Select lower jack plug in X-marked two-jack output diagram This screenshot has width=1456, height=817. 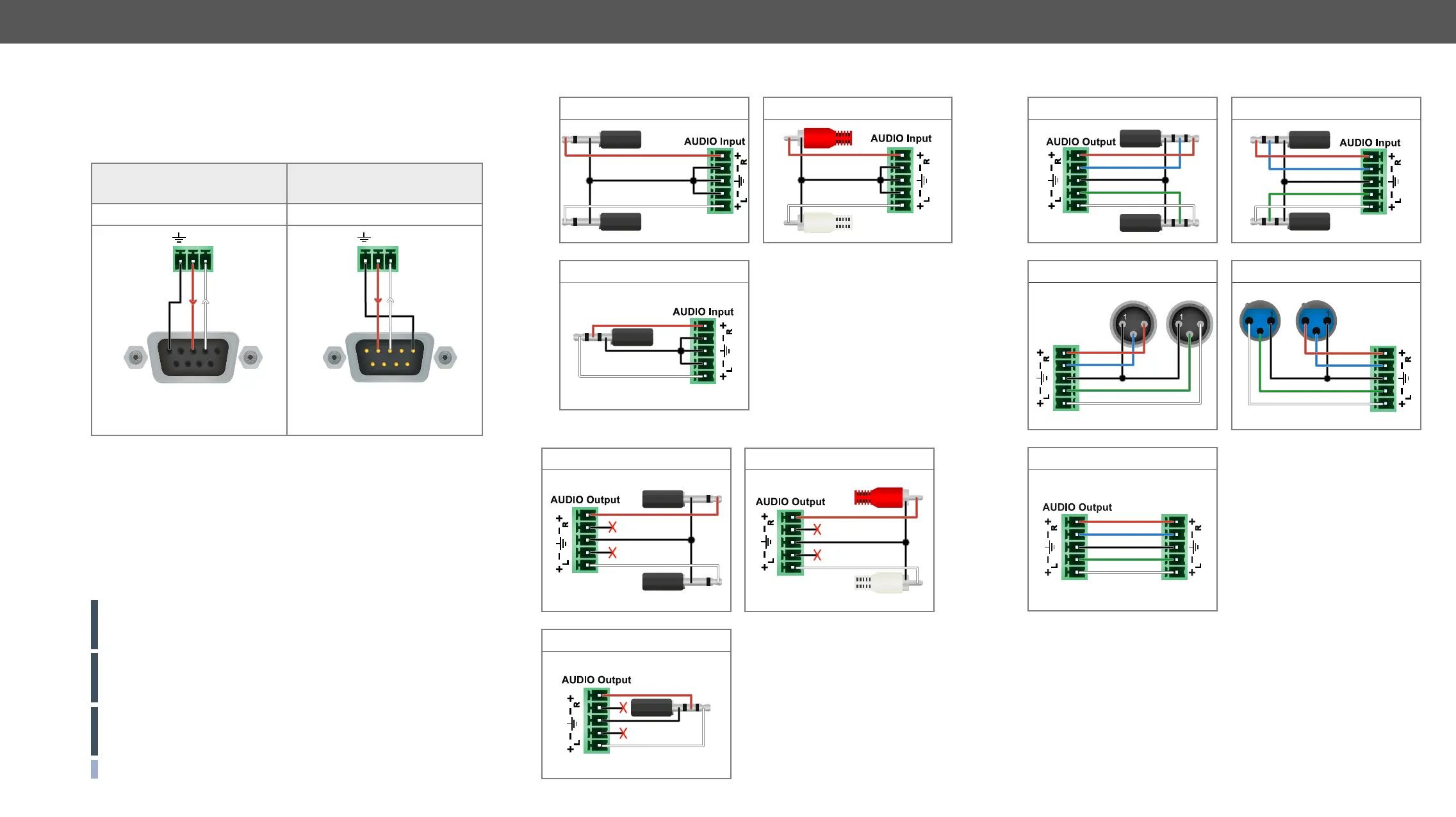[x=682, y=581]
